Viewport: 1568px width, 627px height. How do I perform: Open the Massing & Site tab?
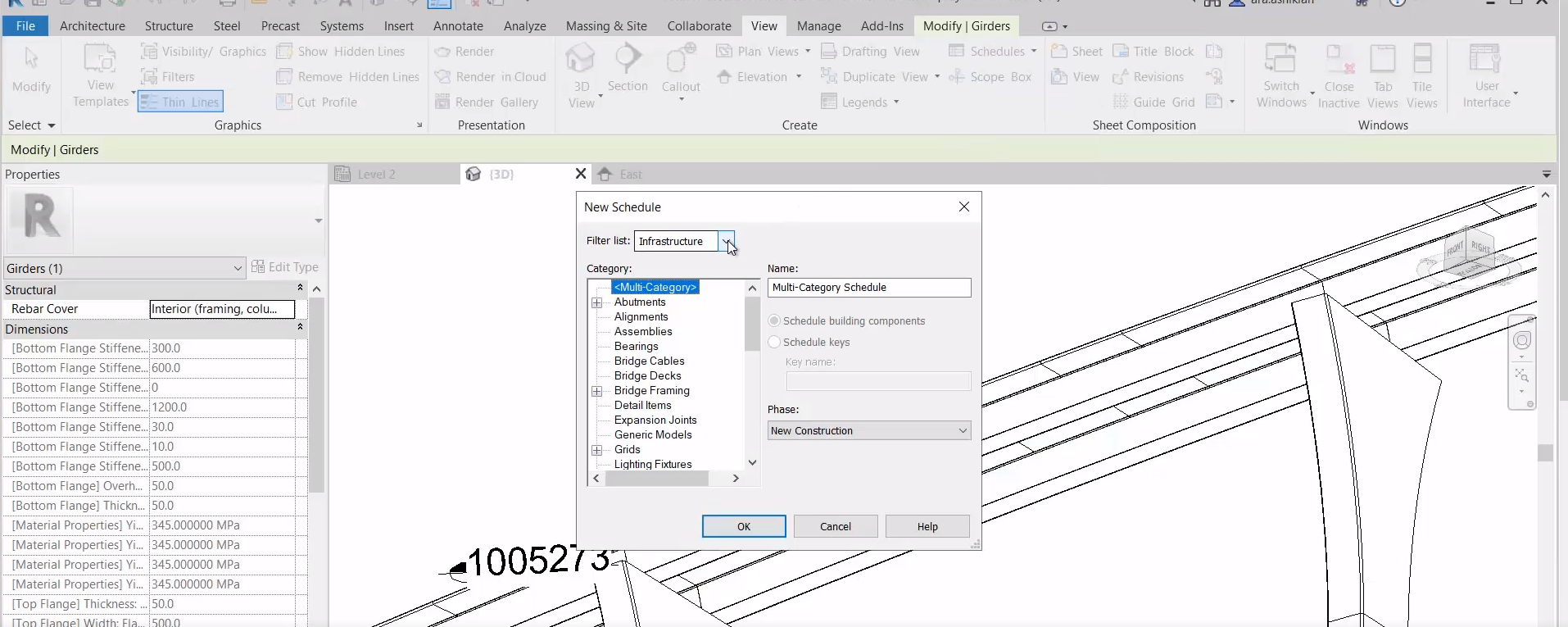606,26
